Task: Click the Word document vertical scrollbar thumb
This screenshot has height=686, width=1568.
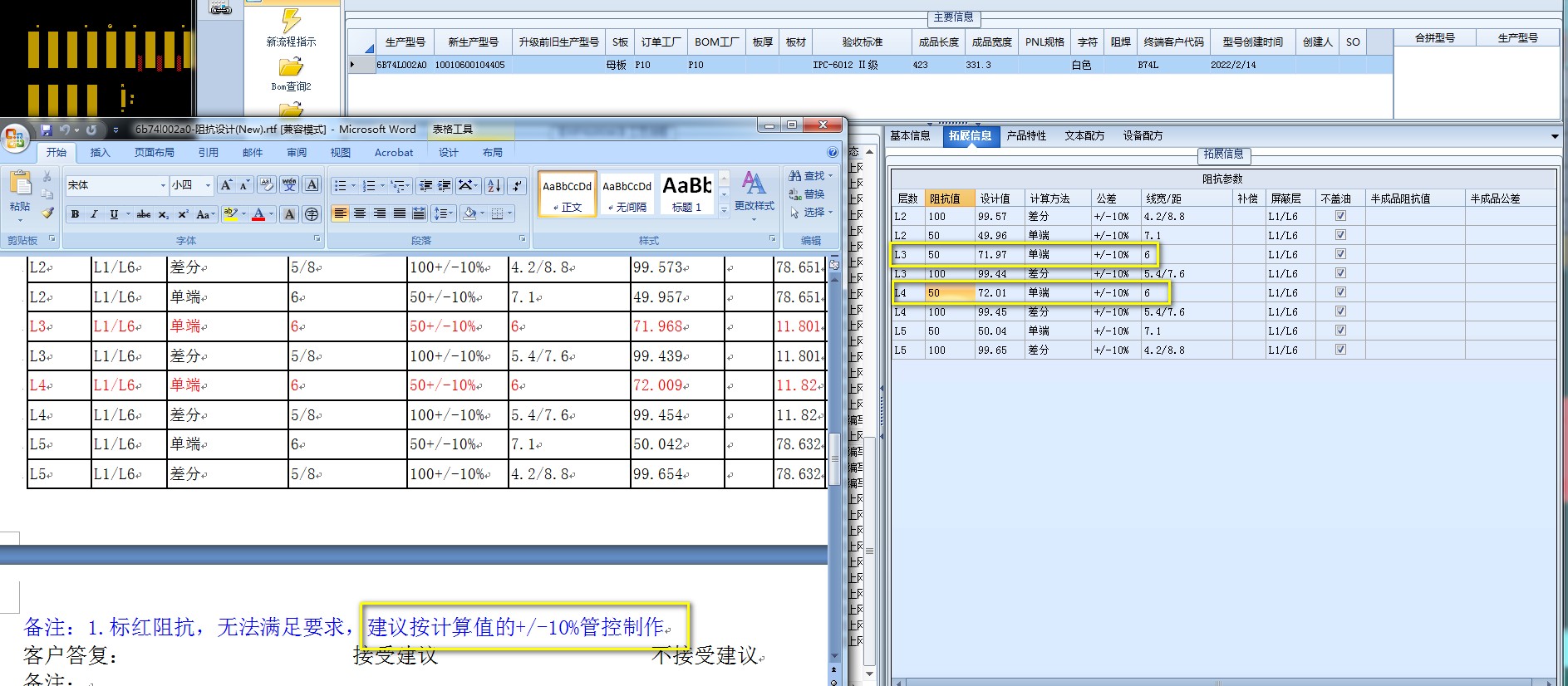Action: pyautogui.click(x=834, y=458)
